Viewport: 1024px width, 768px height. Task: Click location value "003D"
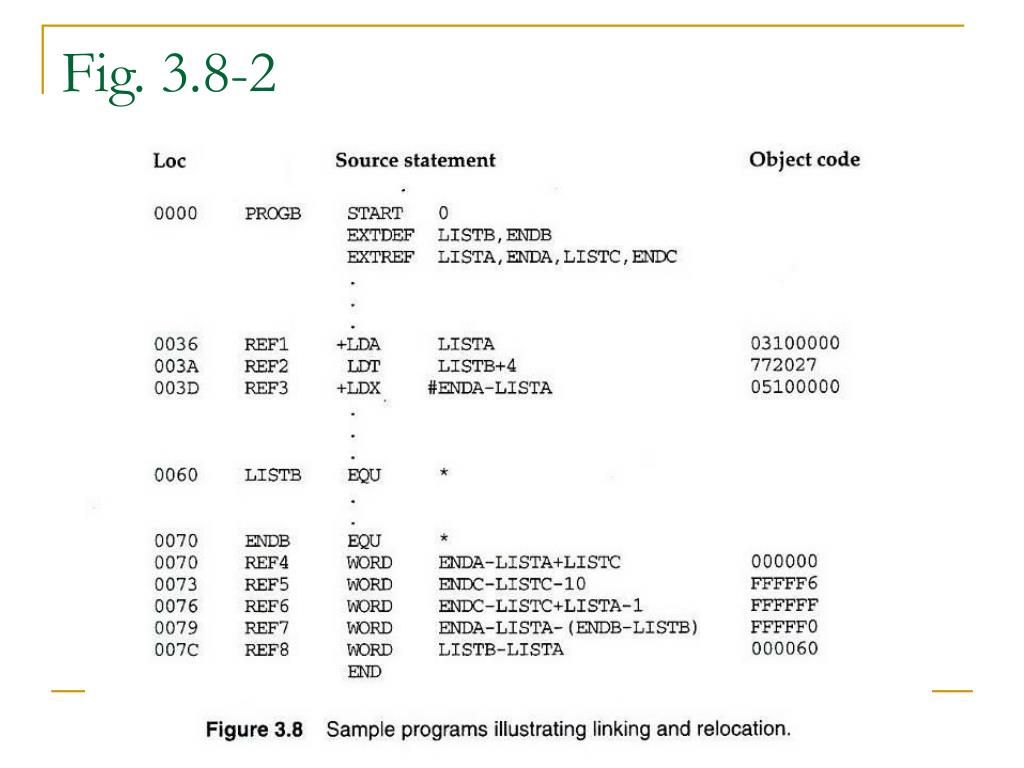(176, 388)
